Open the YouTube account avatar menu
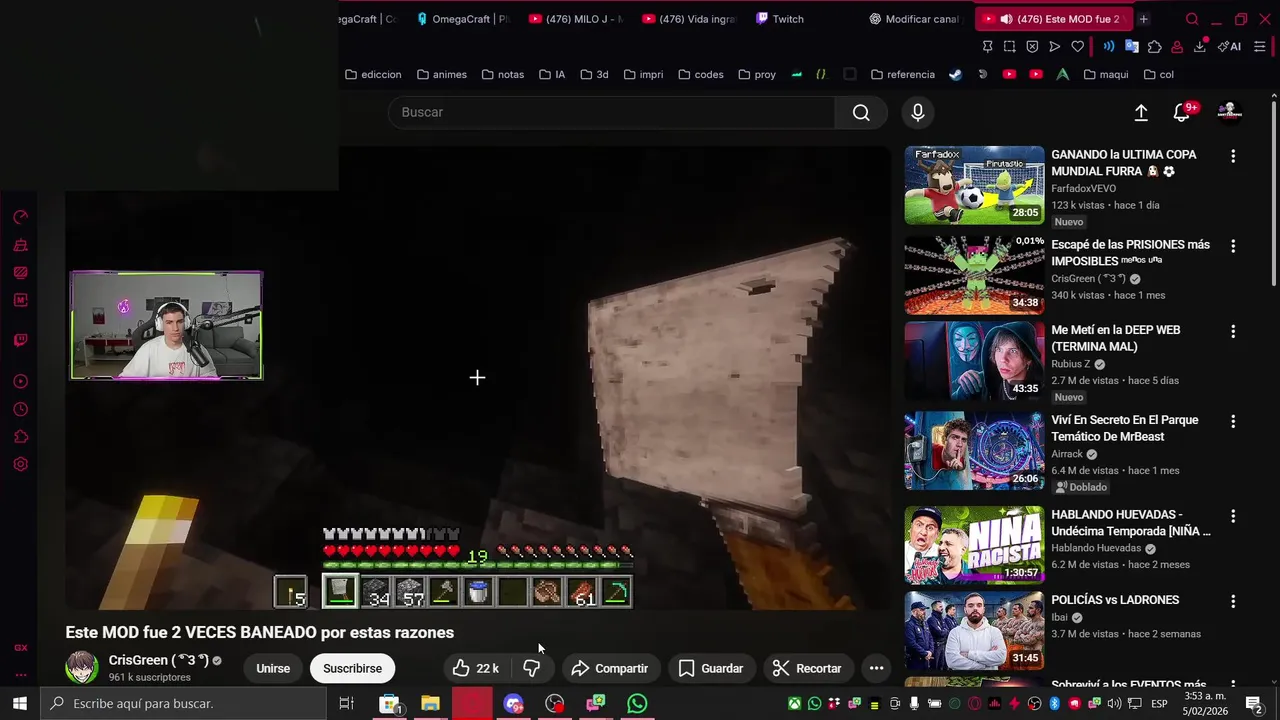Image resolution: width=1280 pixels, height=720 pixels. pos(1229,112)
